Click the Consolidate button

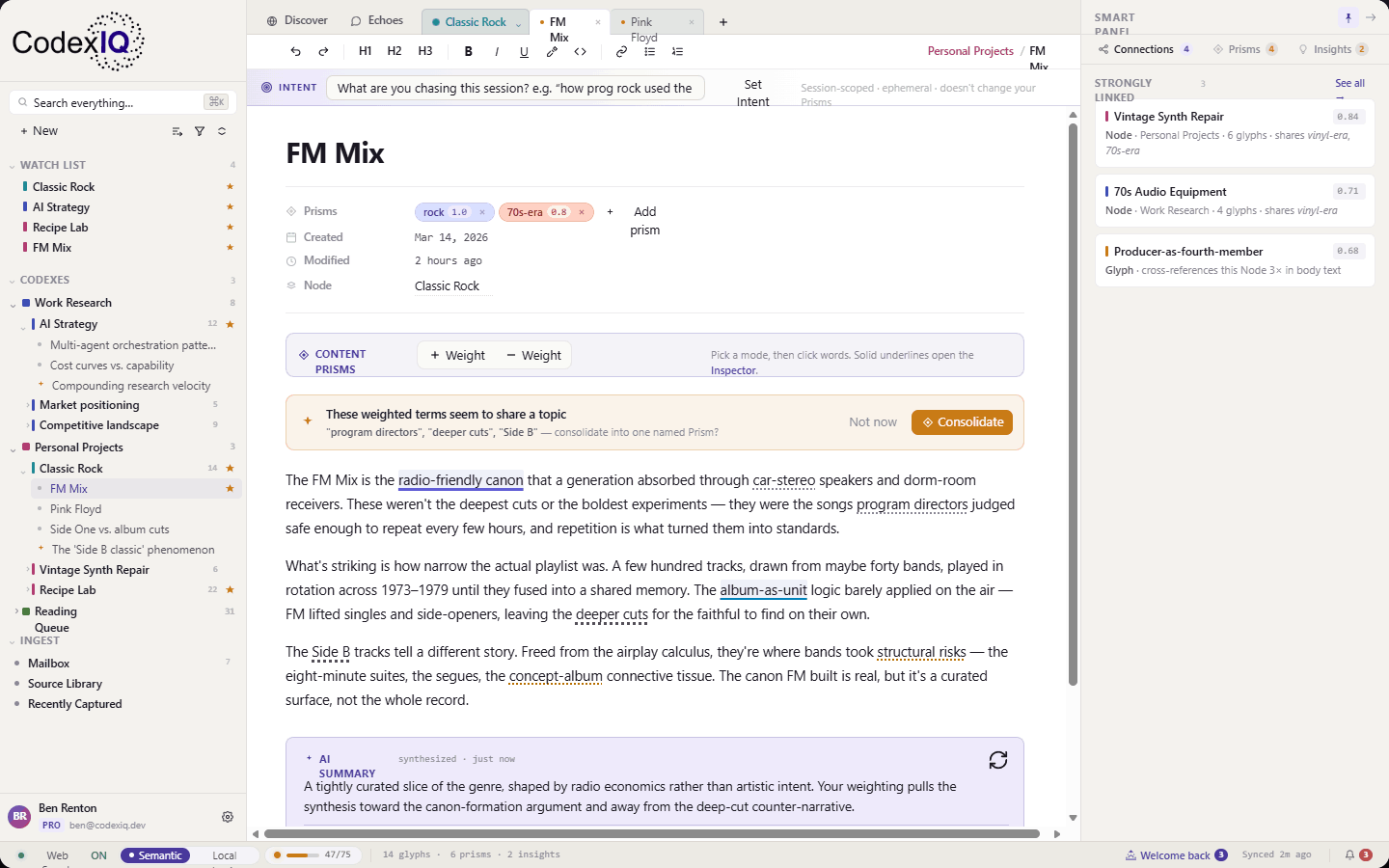tap(962, 422)
